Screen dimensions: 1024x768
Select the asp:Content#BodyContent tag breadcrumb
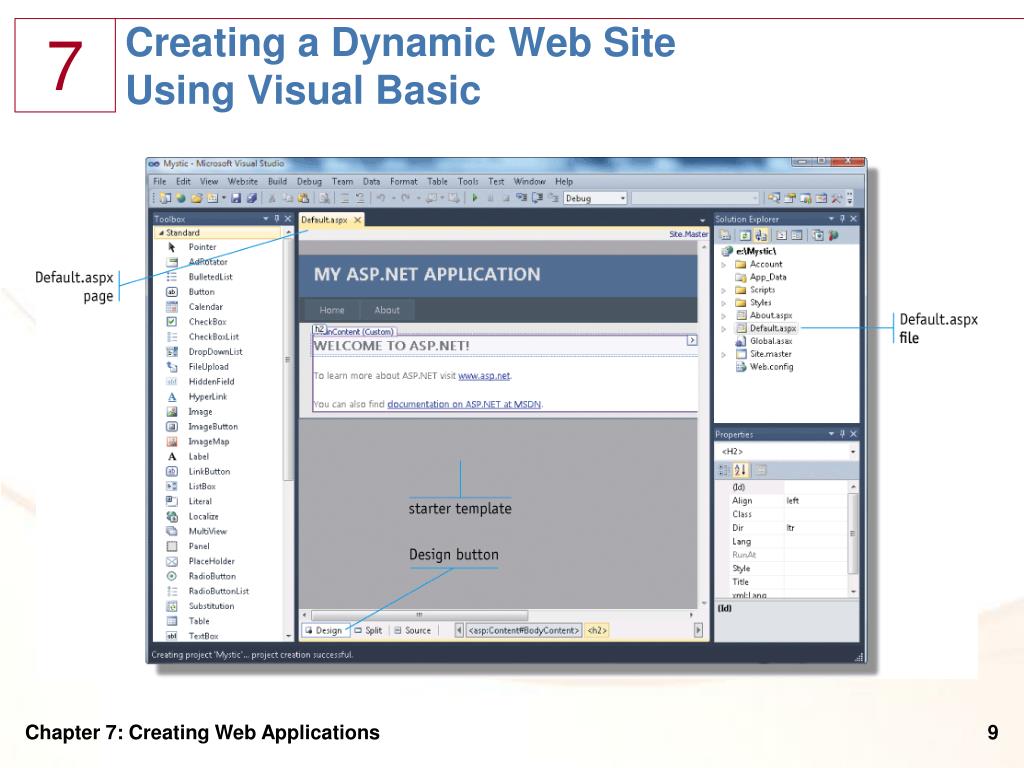(524, 630)
